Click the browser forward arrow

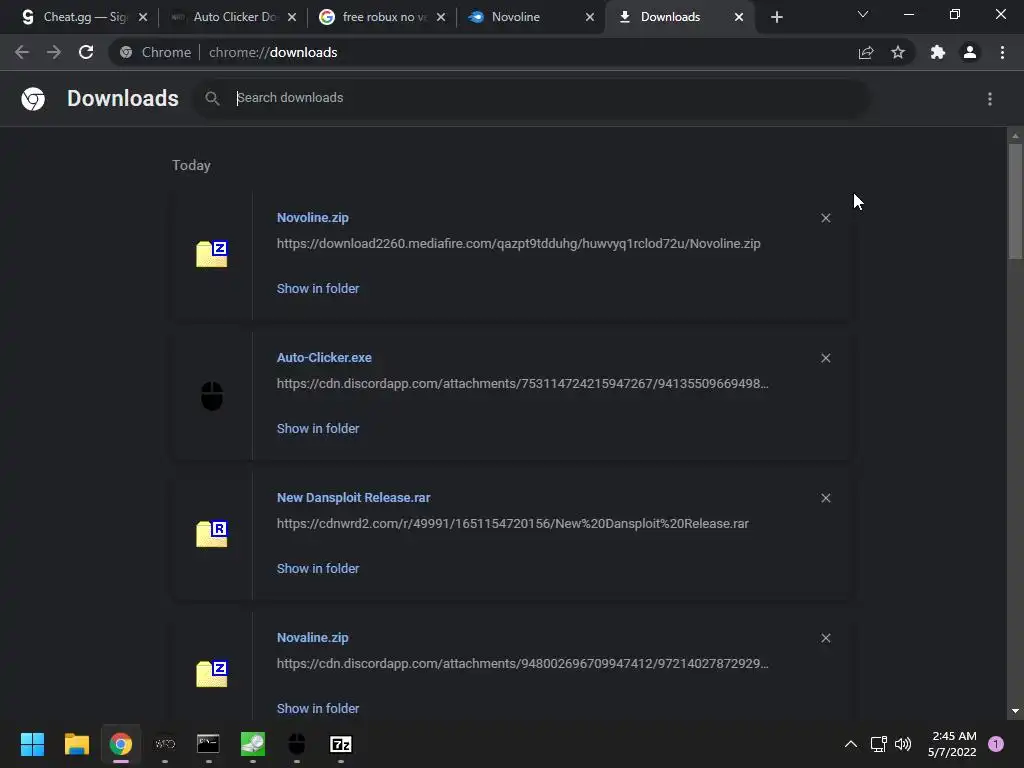pyautogui.click(x=54, y=52)
